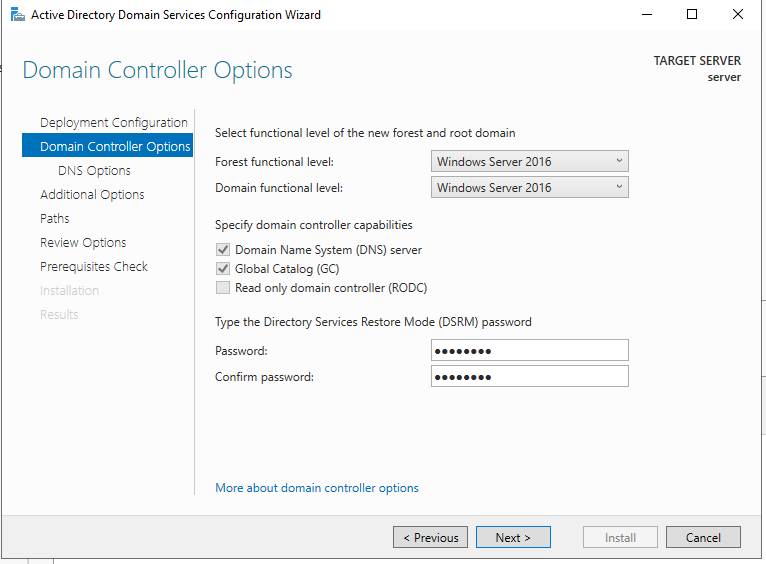The height and width of the screenshot is (564, 766).
Task: Select DNS Options in the sidebar
Action: 94,170
